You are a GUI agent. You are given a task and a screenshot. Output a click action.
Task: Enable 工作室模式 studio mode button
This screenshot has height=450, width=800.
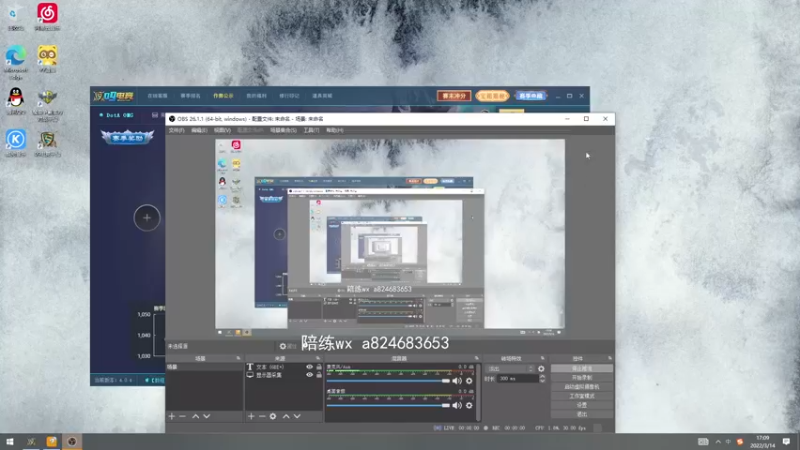pyautogui.click(x=582, y=396)
